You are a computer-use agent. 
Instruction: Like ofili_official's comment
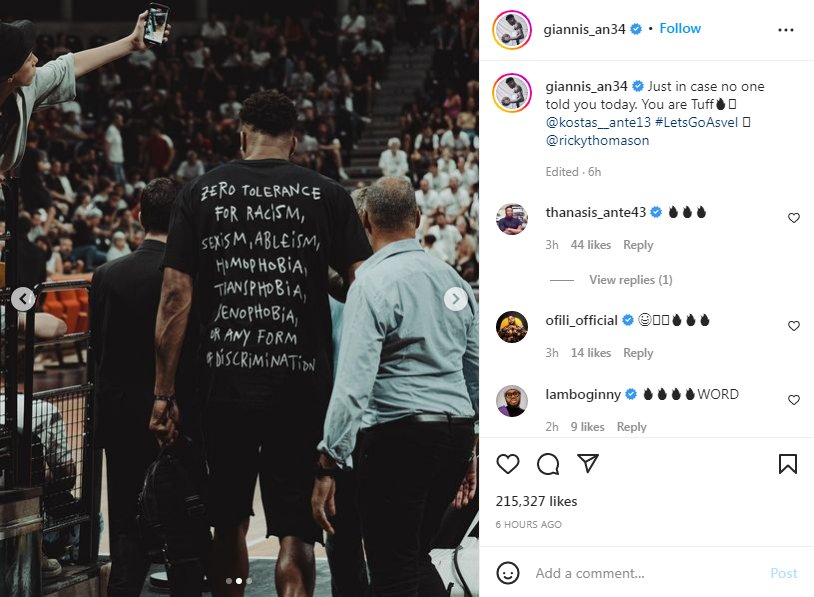point(793,326)
